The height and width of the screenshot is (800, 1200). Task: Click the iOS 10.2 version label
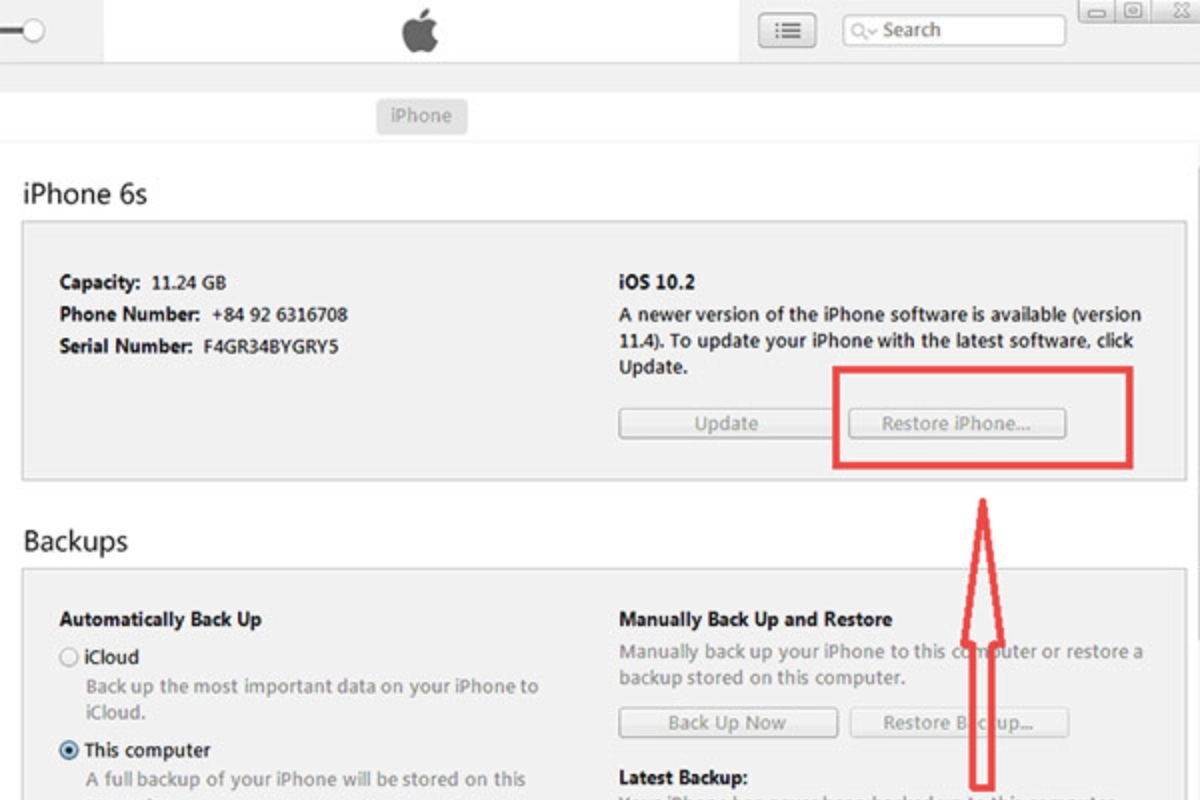tap(657, 283)
